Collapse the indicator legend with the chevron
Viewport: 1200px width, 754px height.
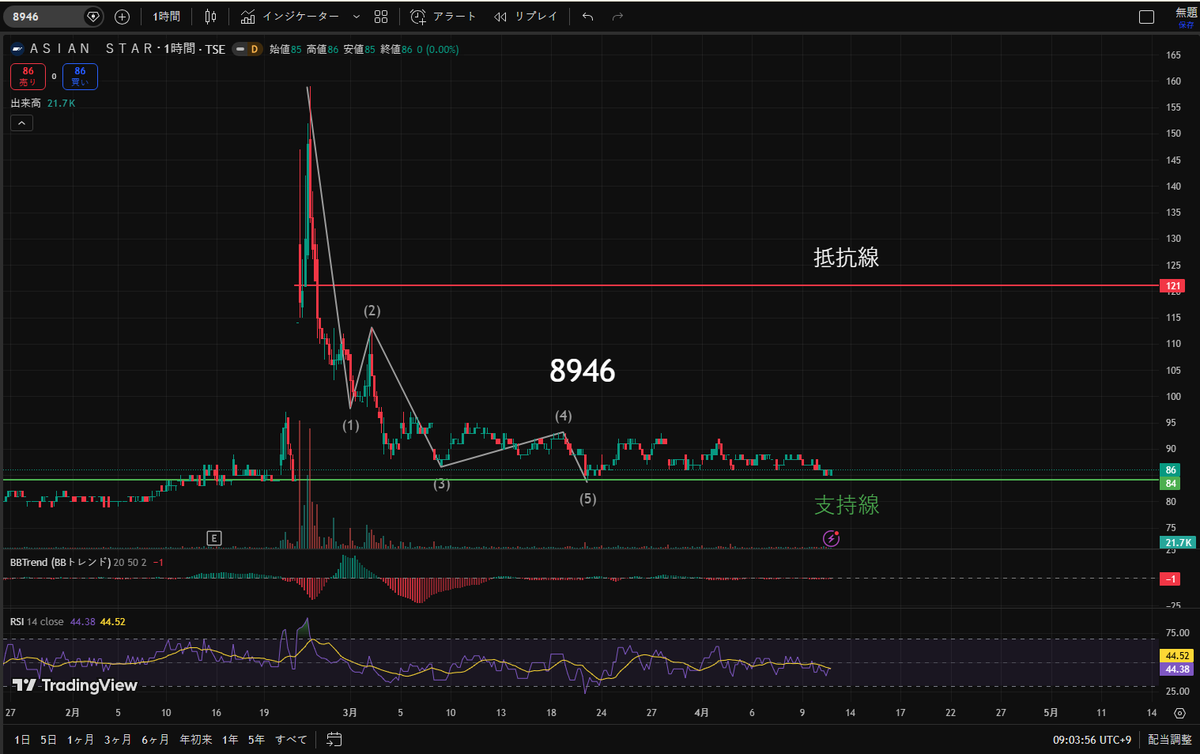[x=21, y=123]
